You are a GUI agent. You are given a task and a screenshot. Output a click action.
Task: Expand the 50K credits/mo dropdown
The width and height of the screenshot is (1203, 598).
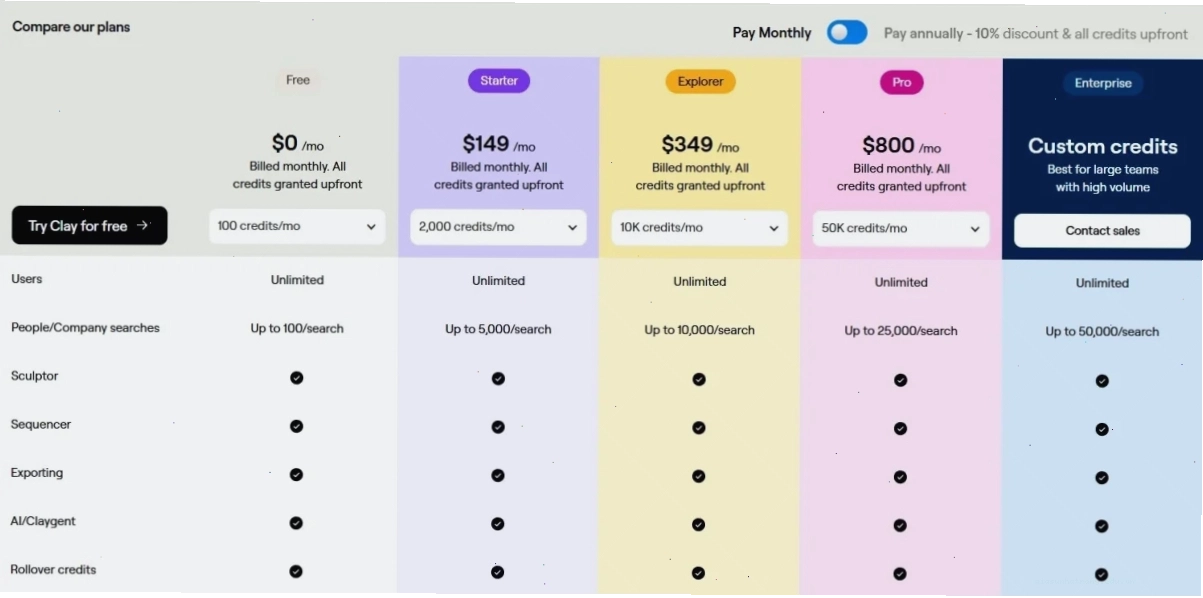point(901,229)
